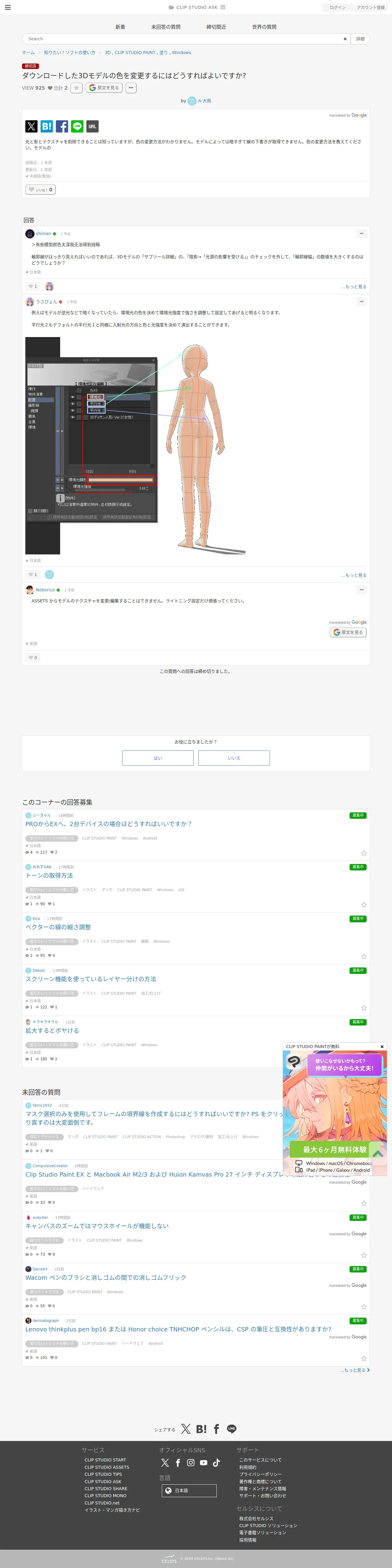Favorite the question with the star button

(x=76, y=88)
